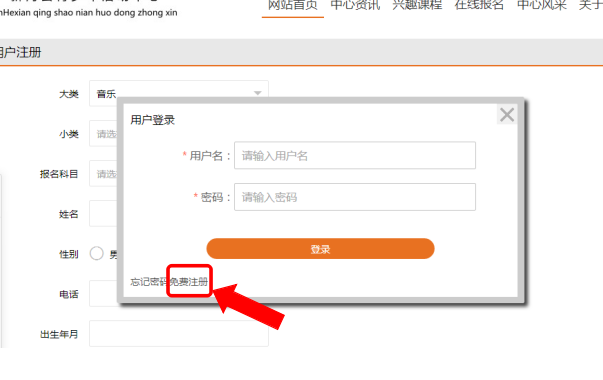603x380 pixels.
Task: Click the 用户登录 dialog title text
Action: pos(153,120)
